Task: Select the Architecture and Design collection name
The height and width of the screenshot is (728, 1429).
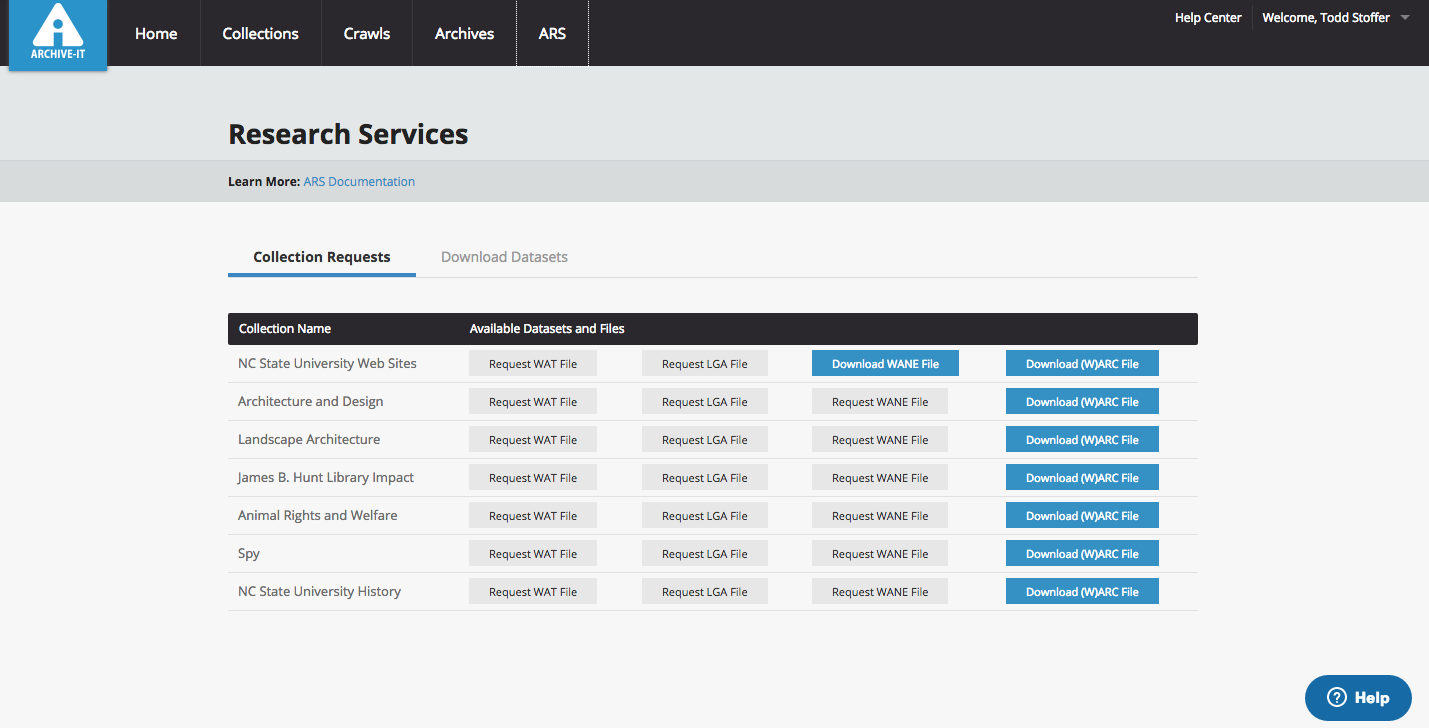Action: pyautogui.click(x=310, y=401)
